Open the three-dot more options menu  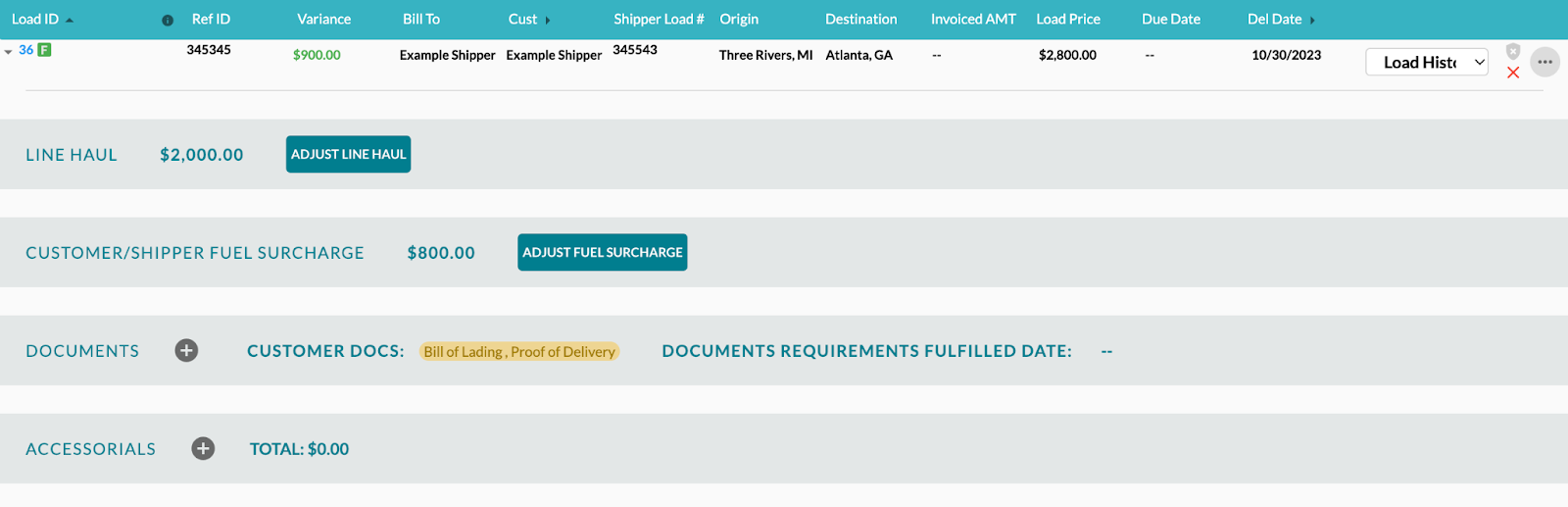click(1544, 62)
